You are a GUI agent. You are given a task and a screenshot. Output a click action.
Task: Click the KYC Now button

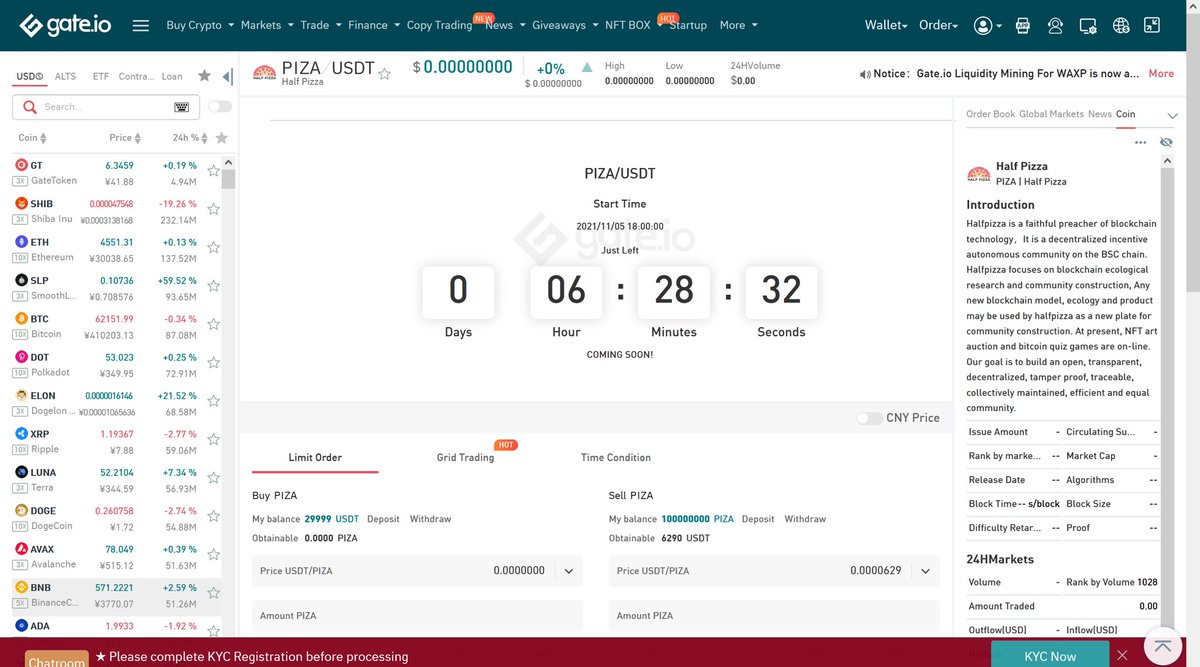pyautogui.click(x=1050, y=656)
